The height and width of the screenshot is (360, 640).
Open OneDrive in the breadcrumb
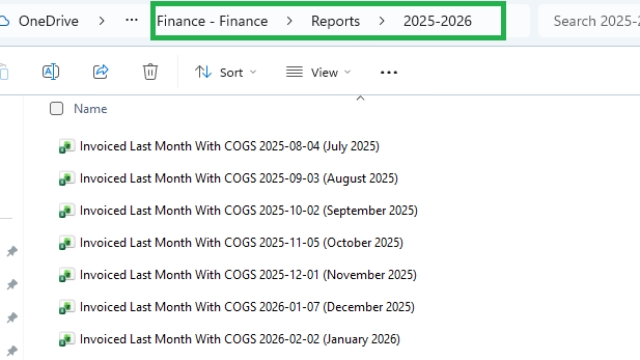point(49,21)
